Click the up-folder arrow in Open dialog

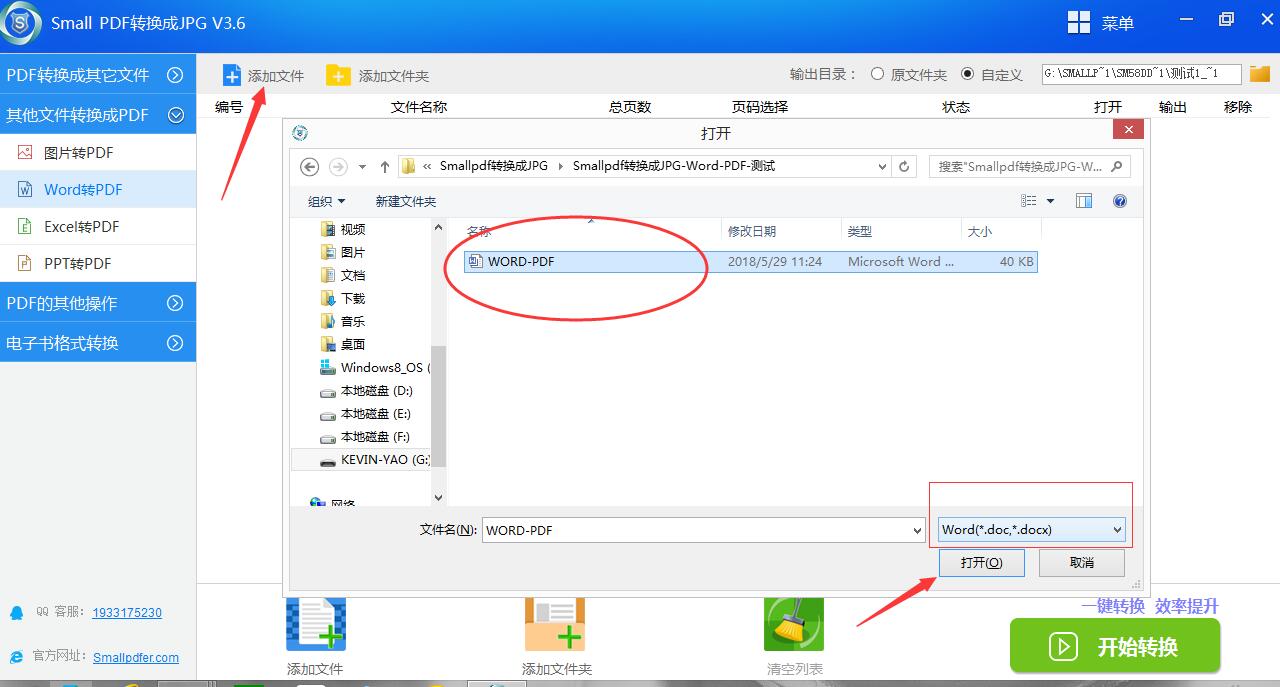coord(384,167)
